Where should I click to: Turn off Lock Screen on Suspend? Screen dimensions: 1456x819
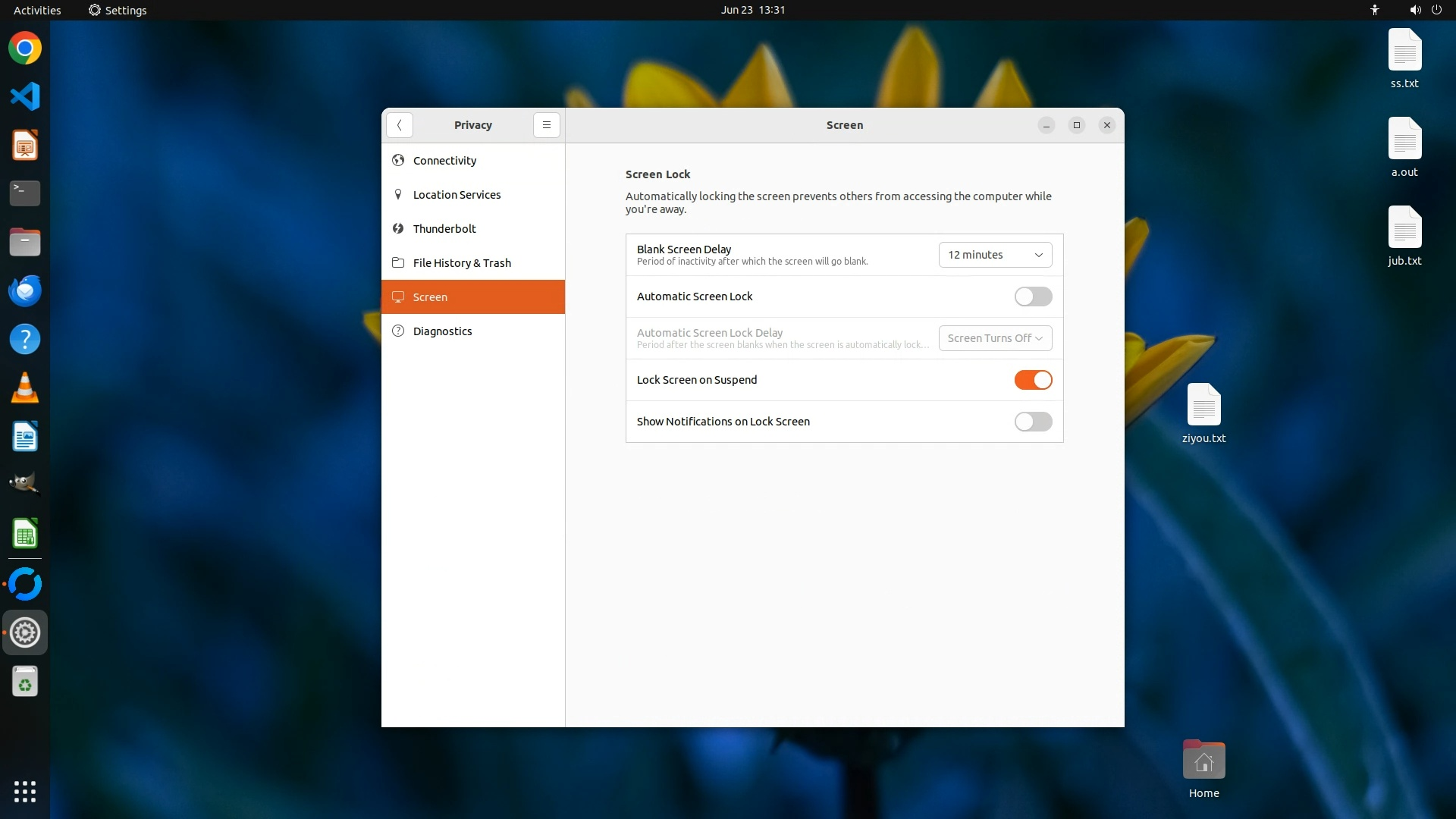click(1033, 380)
